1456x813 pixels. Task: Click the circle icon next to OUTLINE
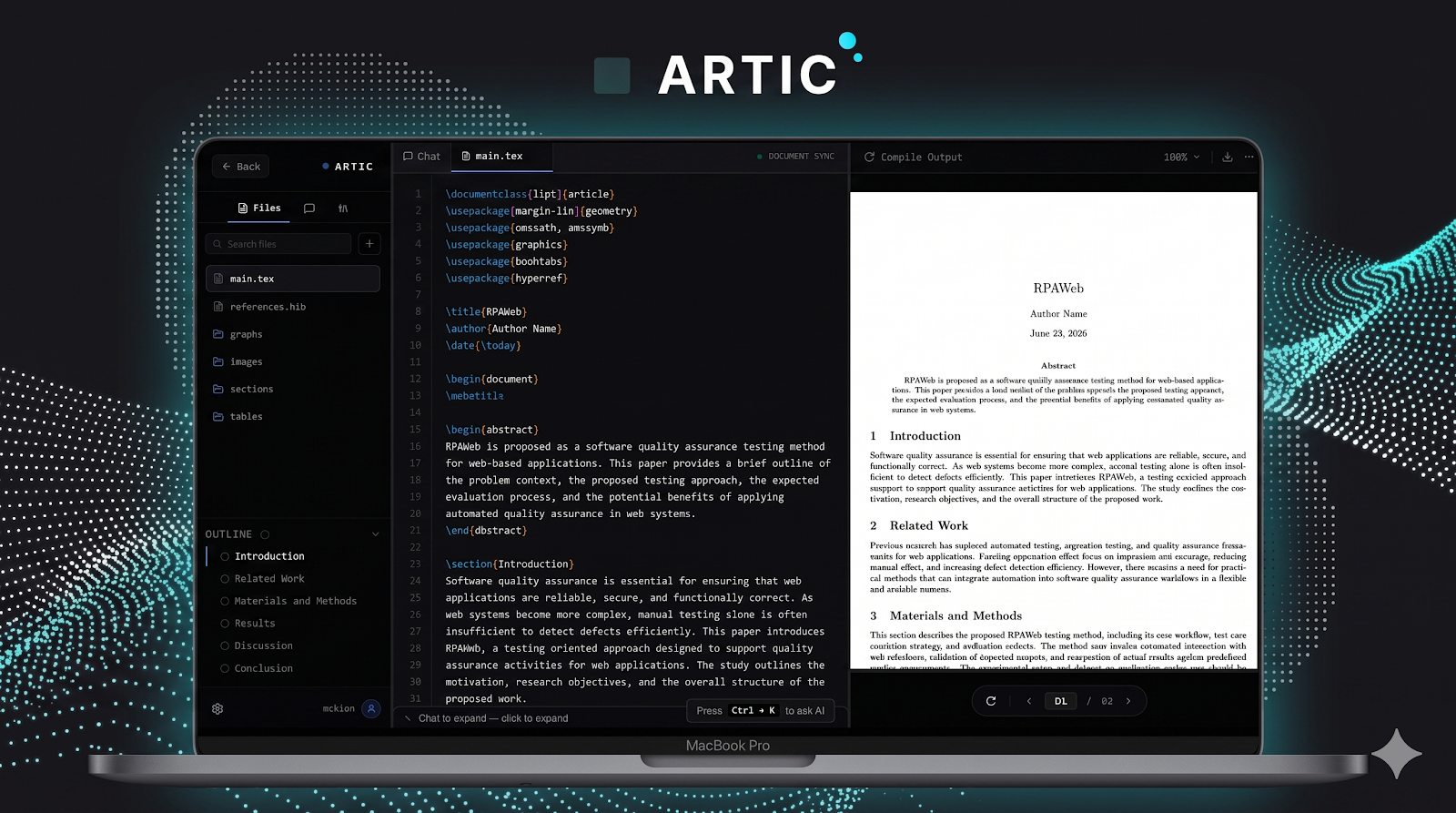(265, 534)
